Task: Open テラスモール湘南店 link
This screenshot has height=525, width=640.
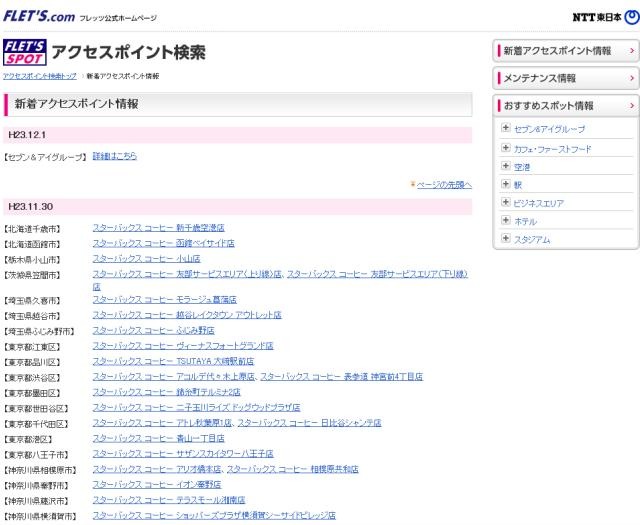Action: point(169,500)
